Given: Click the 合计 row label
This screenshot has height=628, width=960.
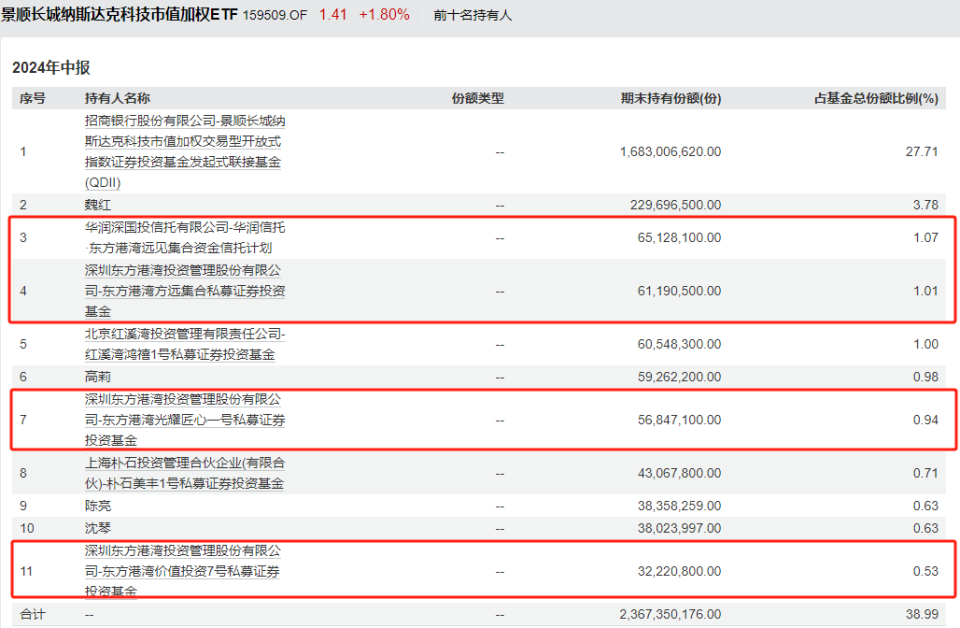Looking at the screenshot, I should pos(32,614).
